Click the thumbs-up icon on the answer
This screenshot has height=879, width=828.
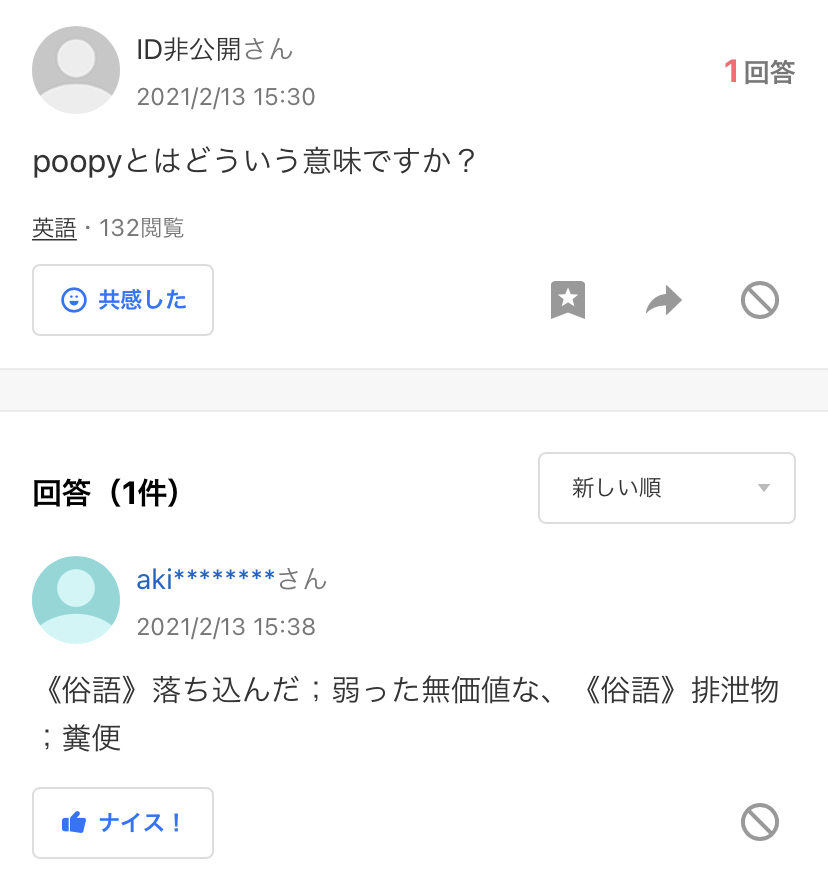73,823
